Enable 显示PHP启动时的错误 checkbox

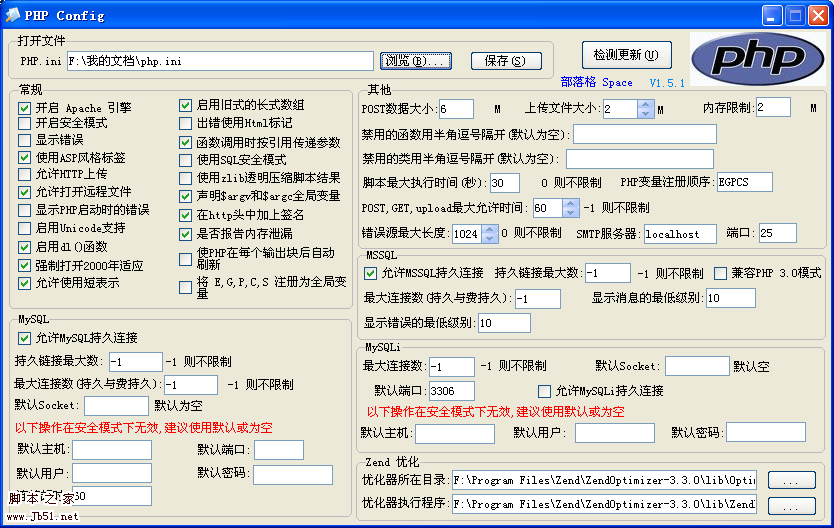(x=24, y=210)
